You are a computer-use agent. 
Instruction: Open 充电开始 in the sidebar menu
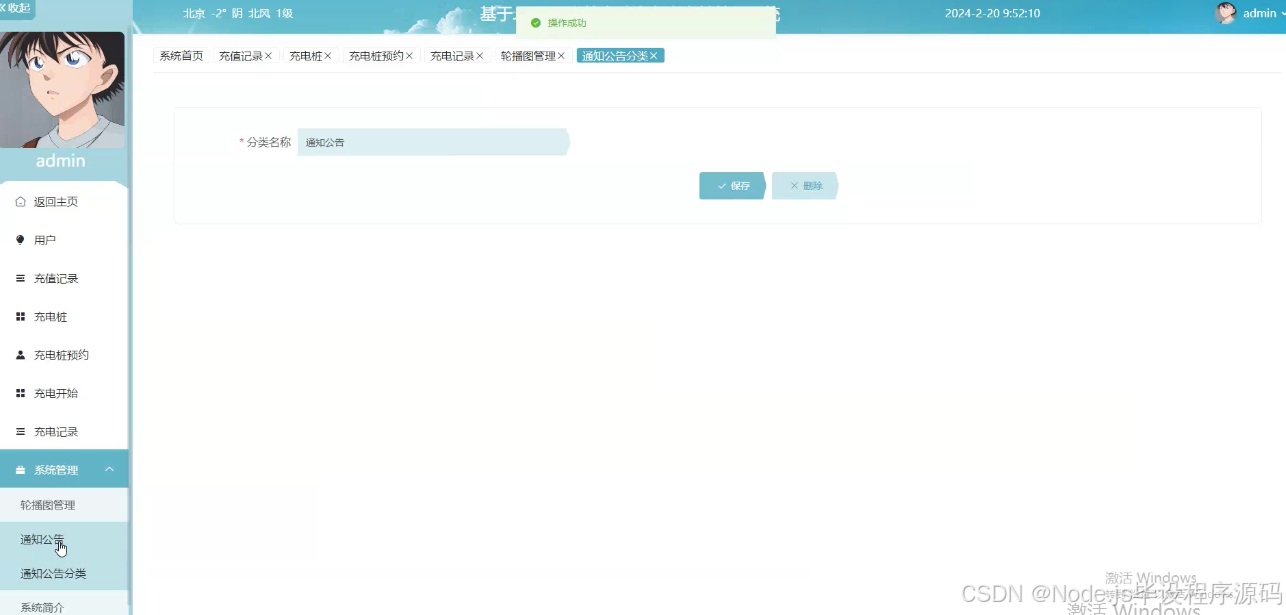[x=64, y=393]
